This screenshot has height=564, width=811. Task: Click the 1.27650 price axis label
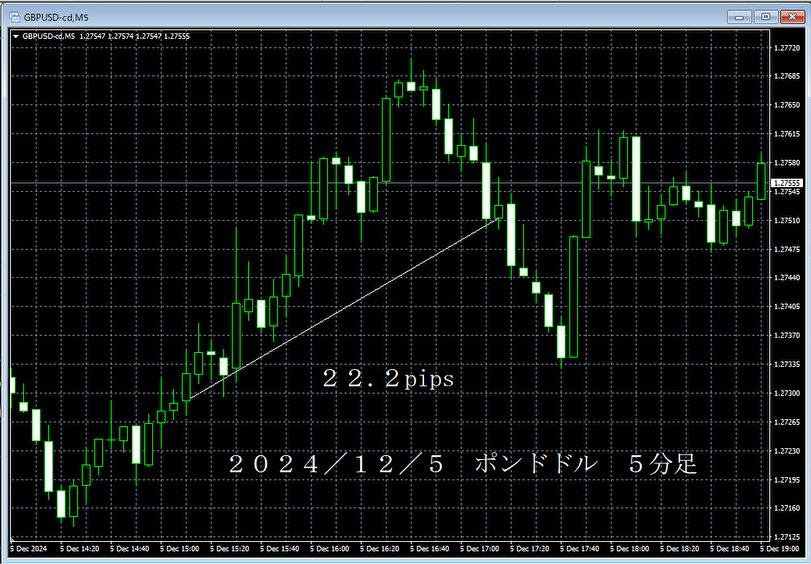[786, 105]
